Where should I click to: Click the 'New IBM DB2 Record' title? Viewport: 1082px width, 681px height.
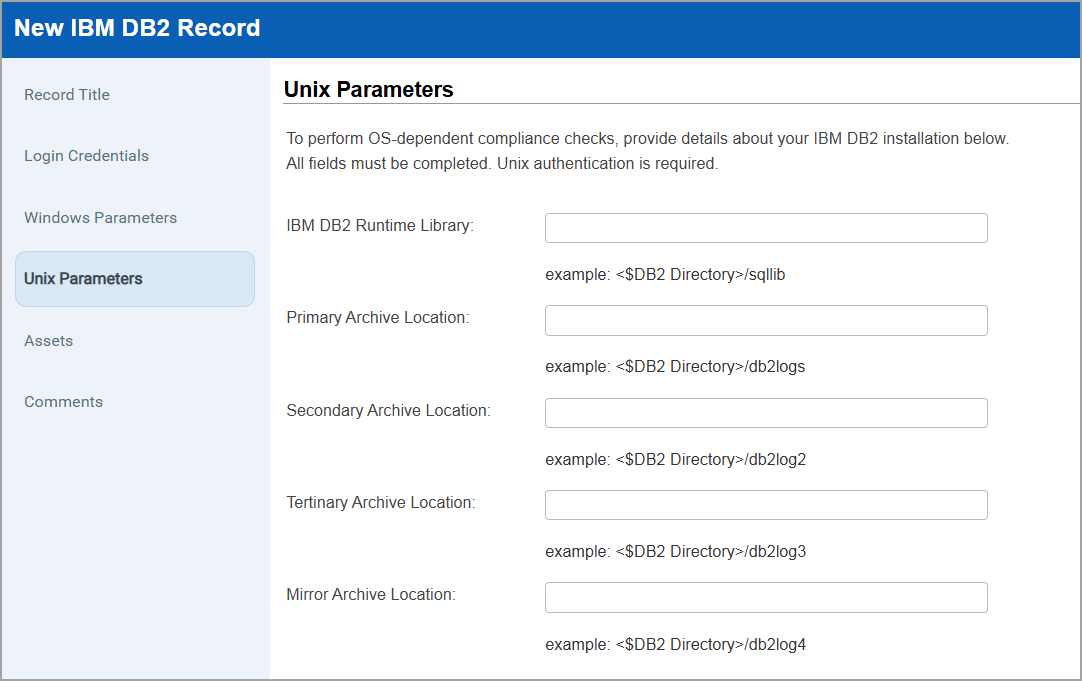click(x=137, y=28)
